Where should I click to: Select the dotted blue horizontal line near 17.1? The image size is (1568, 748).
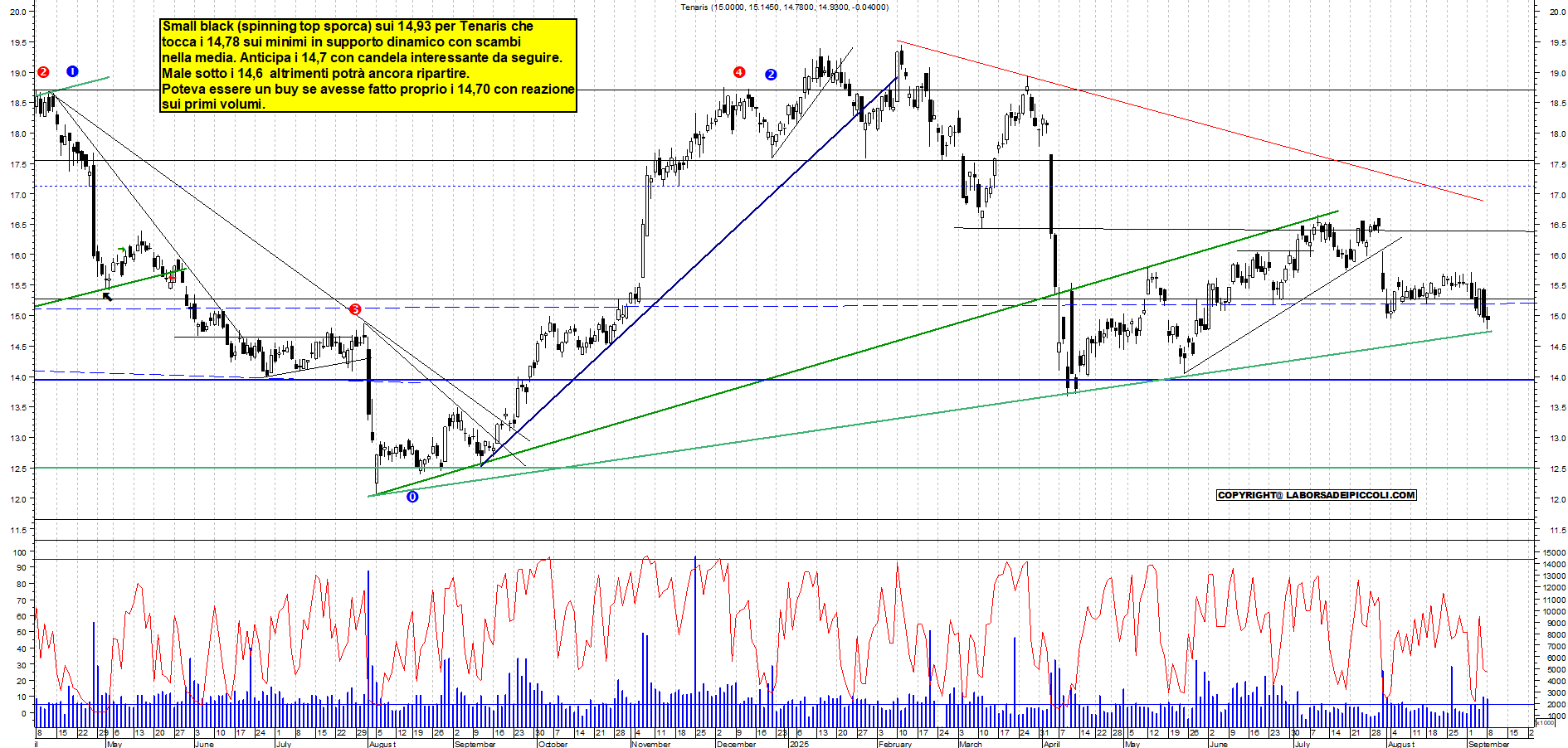pyautogui.click(x=784, y=186)
